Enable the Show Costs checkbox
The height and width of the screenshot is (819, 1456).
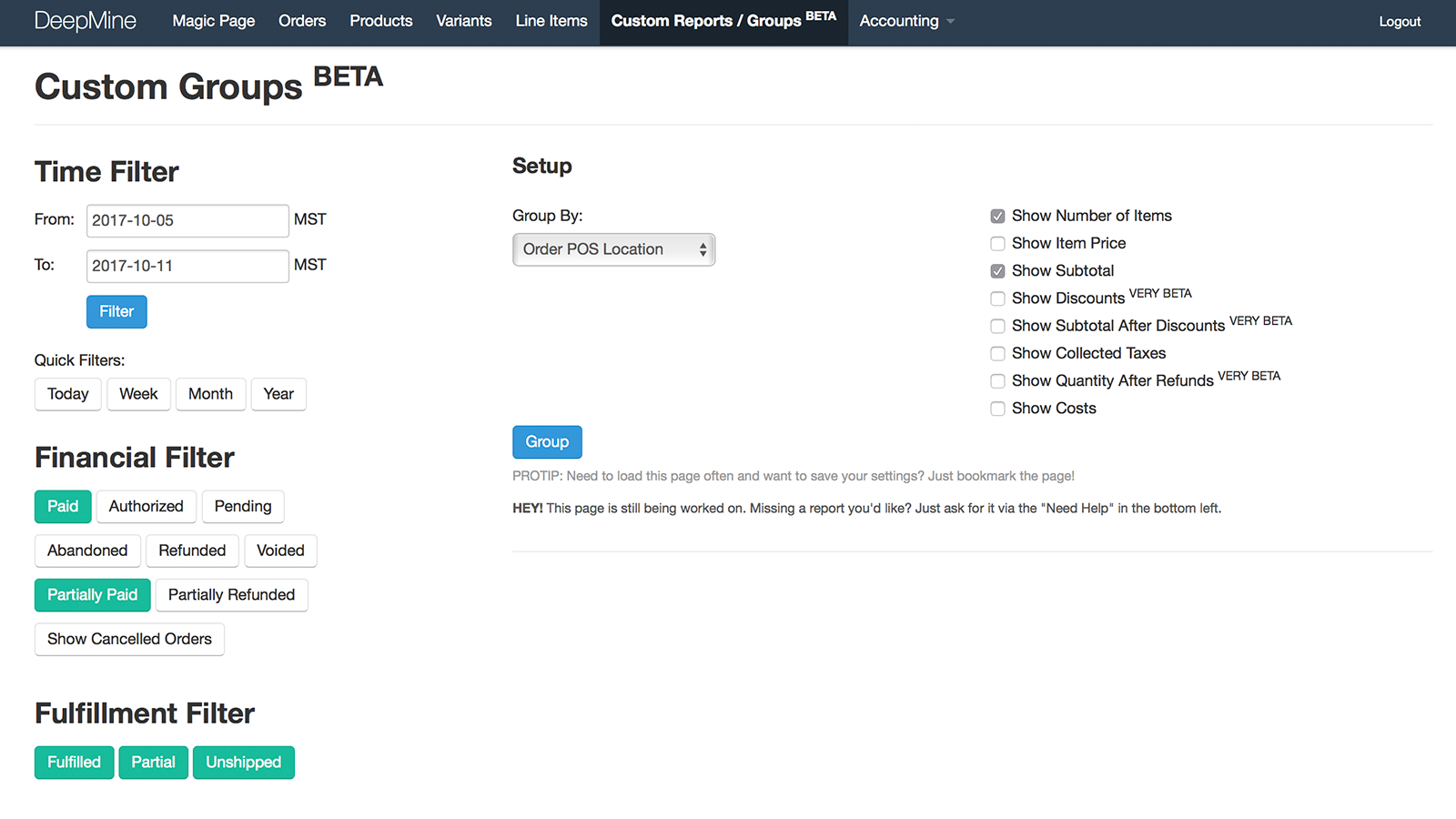point(997,409)
